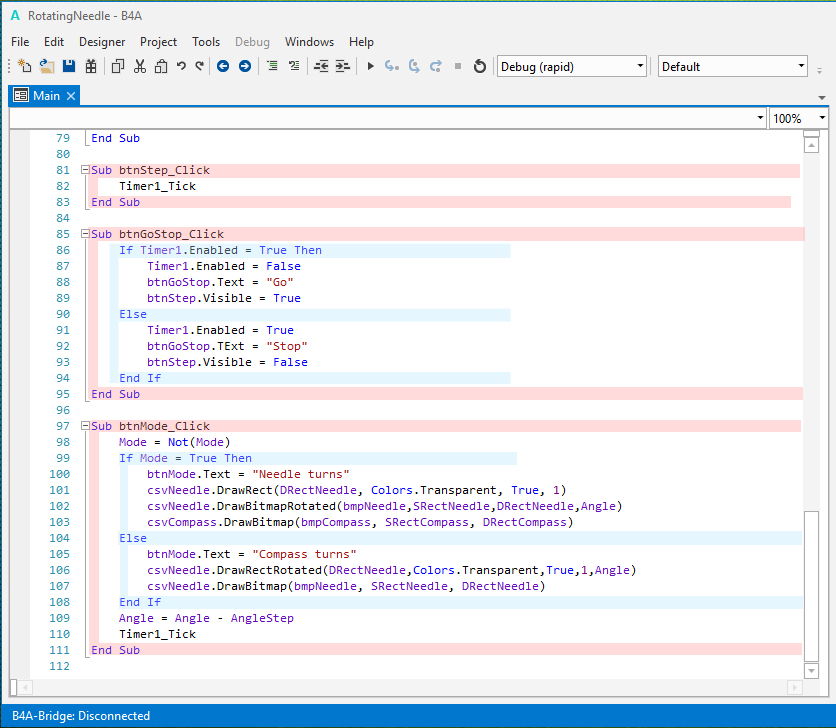Click the Save icon in toolbar
This screenshot has height=728, width=836.
pos(69,66)
